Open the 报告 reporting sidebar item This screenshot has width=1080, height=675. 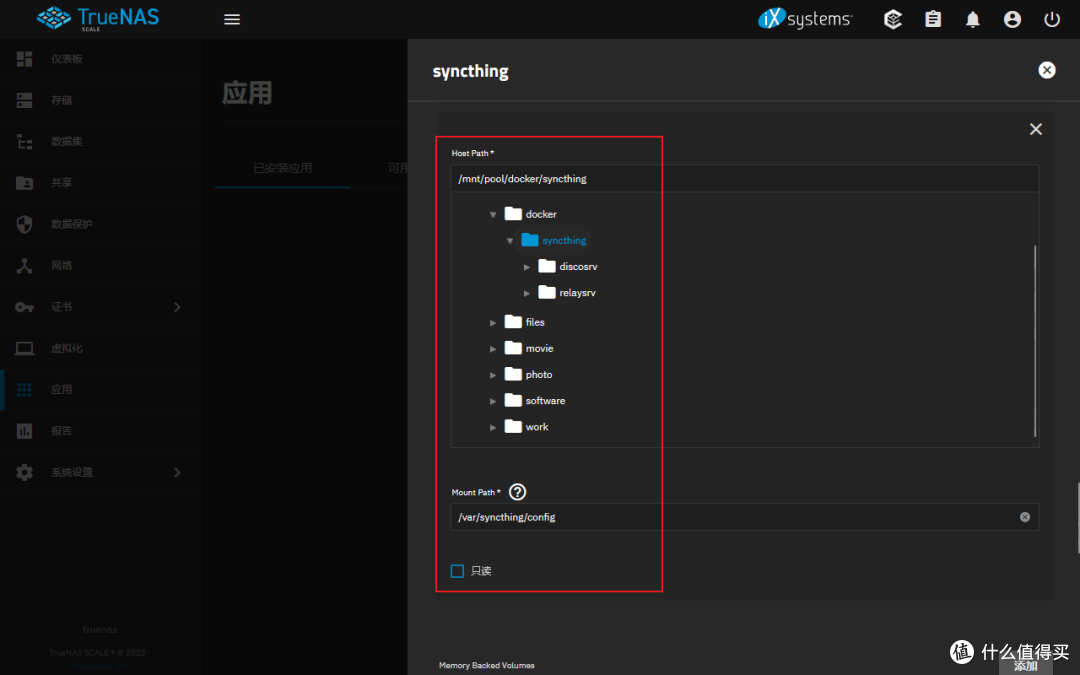tap(100, 430)
